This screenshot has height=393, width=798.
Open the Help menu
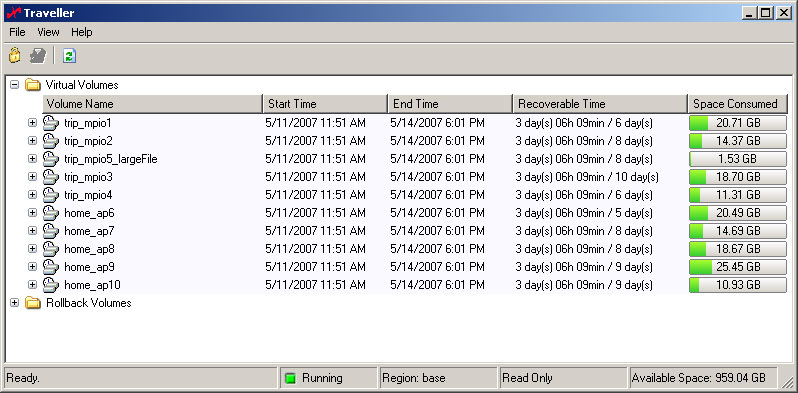[81, 32]
